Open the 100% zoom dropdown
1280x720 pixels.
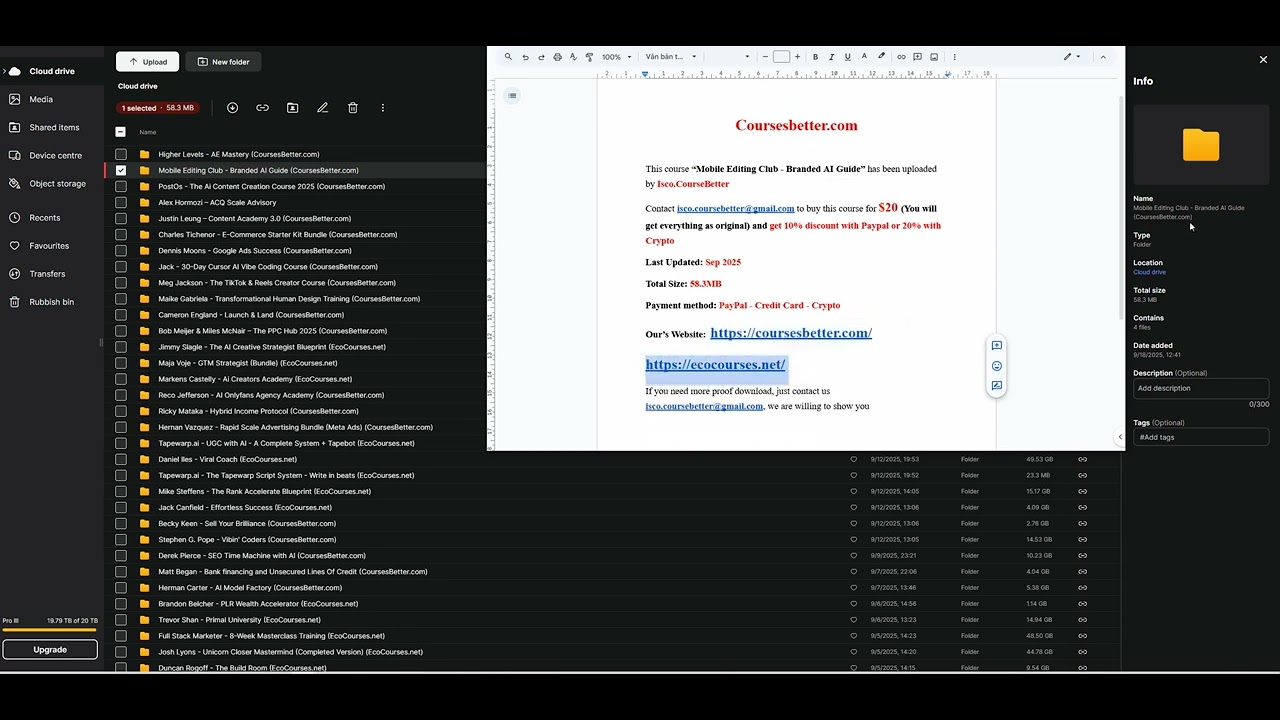point(616,57)
